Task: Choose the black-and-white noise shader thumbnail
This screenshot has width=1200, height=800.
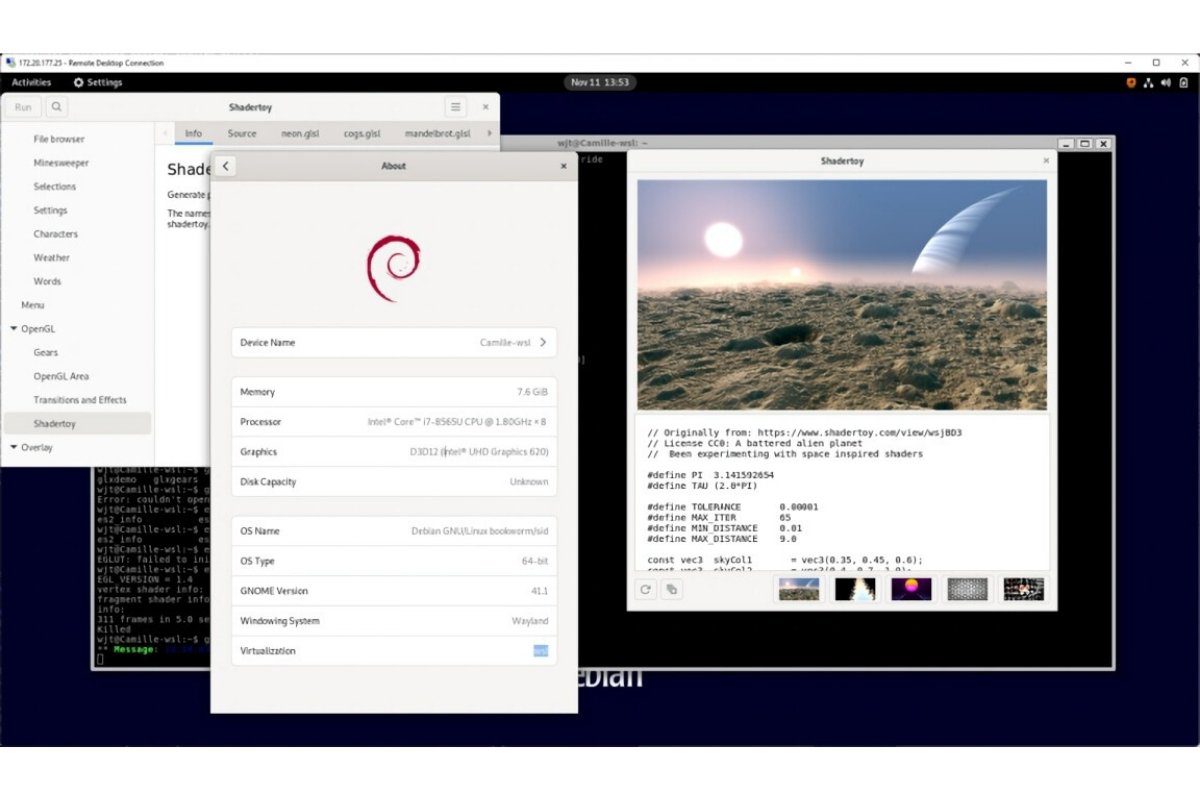Action: tap(1023, 589)
